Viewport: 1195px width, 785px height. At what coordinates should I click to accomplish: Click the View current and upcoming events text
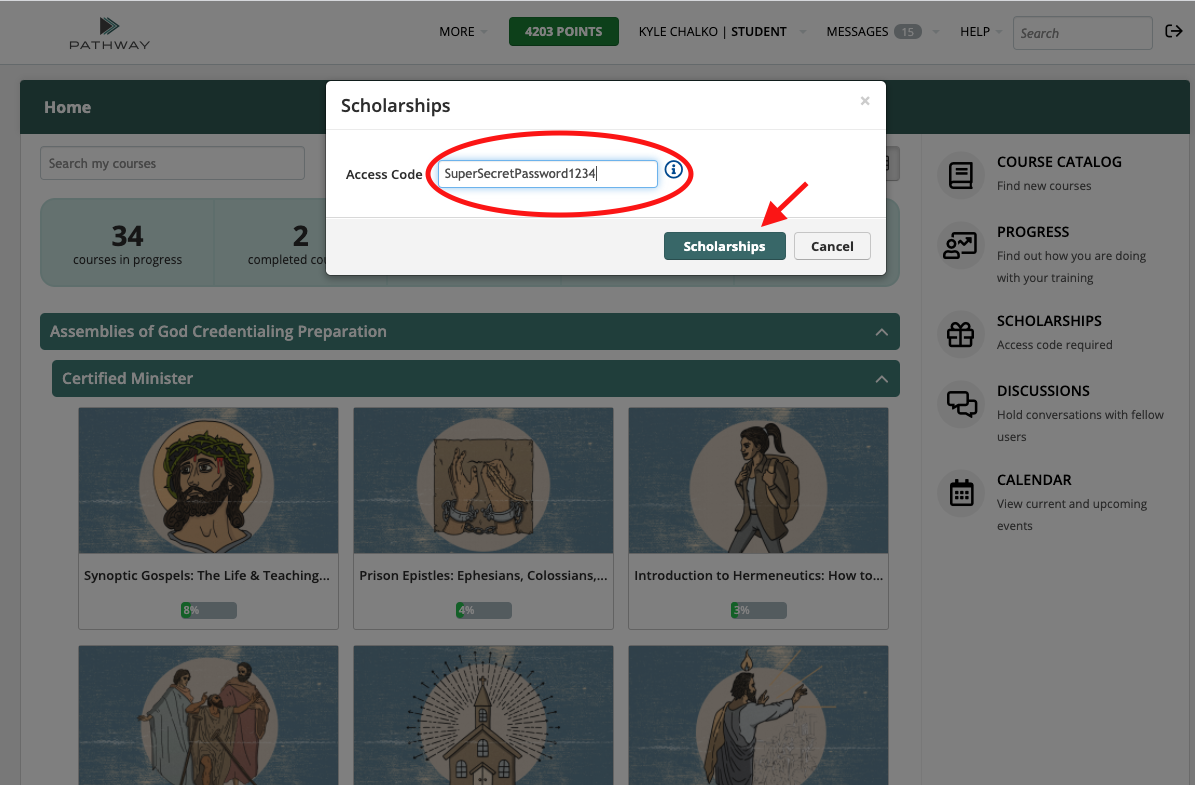tap(1072, 514)
